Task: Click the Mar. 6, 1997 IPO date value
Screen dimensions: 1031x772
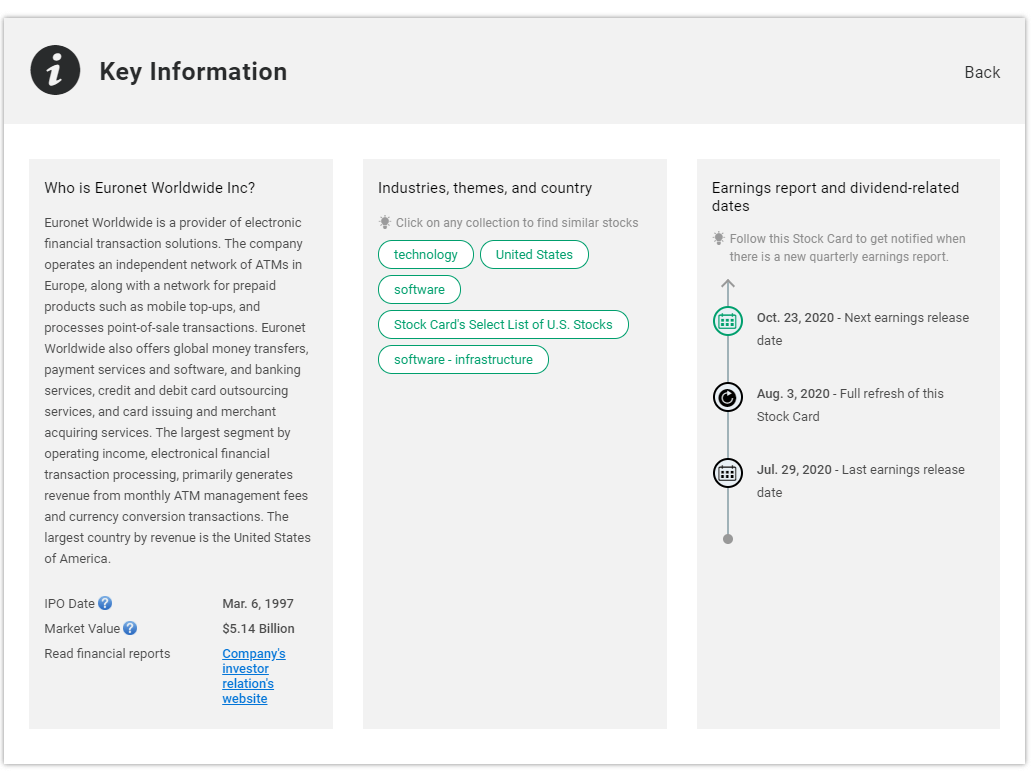Action: click(x=258, y=604)
